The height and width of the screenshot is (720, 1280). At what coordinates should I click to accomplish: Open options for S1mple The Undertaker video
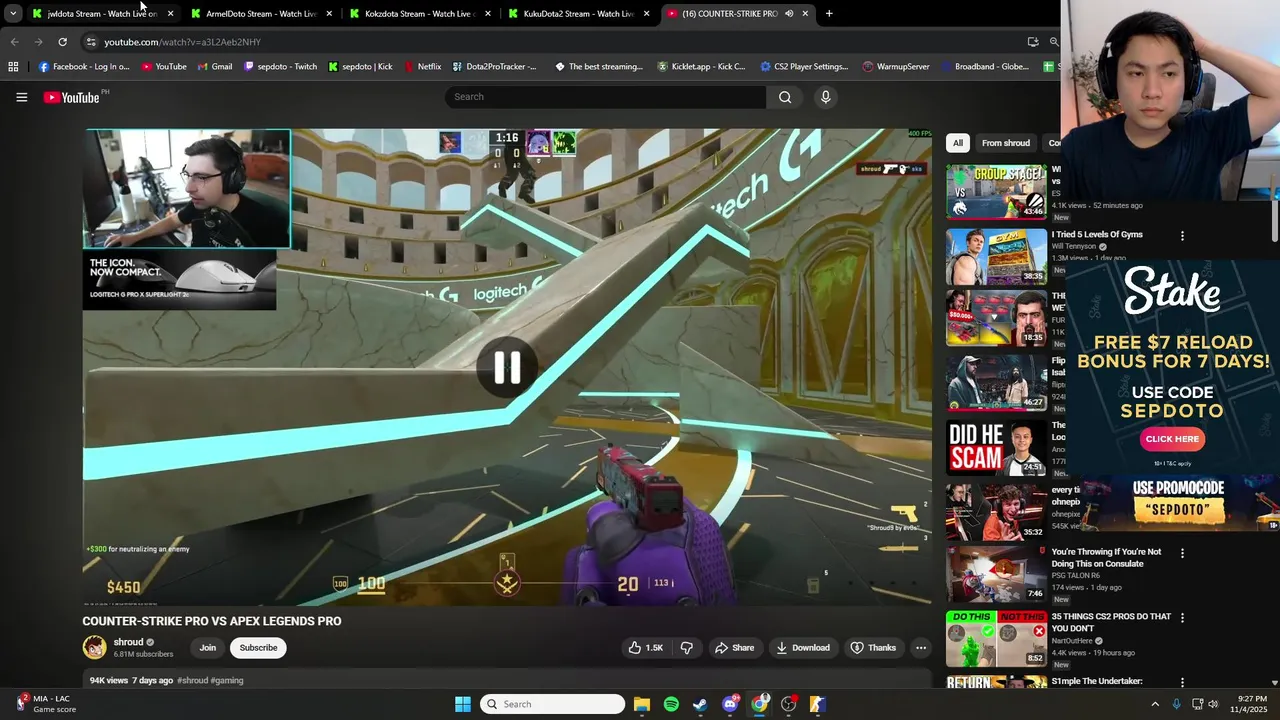click(1182, 682)
